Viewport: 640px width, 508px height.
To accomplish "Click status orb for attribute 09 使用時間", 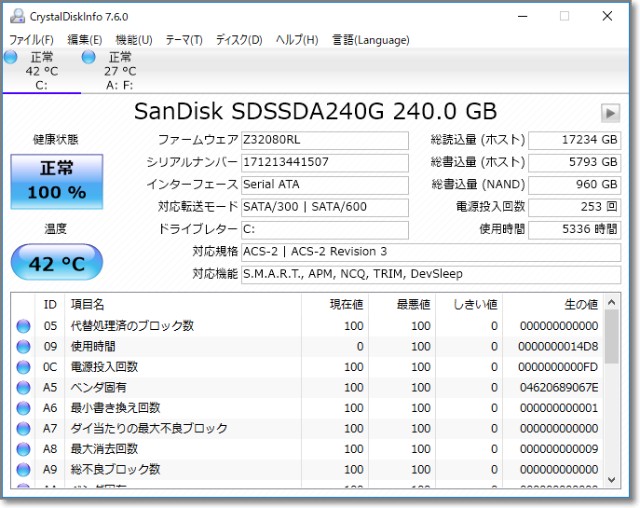I will [23, 346].
